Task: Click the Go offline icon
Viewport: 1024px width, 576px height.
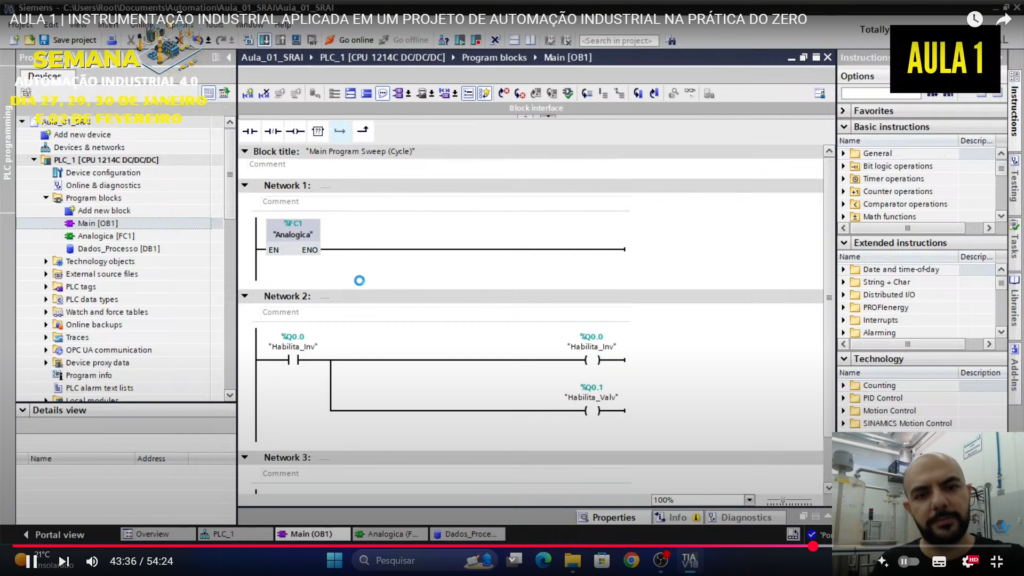Action: click(384, 40)
